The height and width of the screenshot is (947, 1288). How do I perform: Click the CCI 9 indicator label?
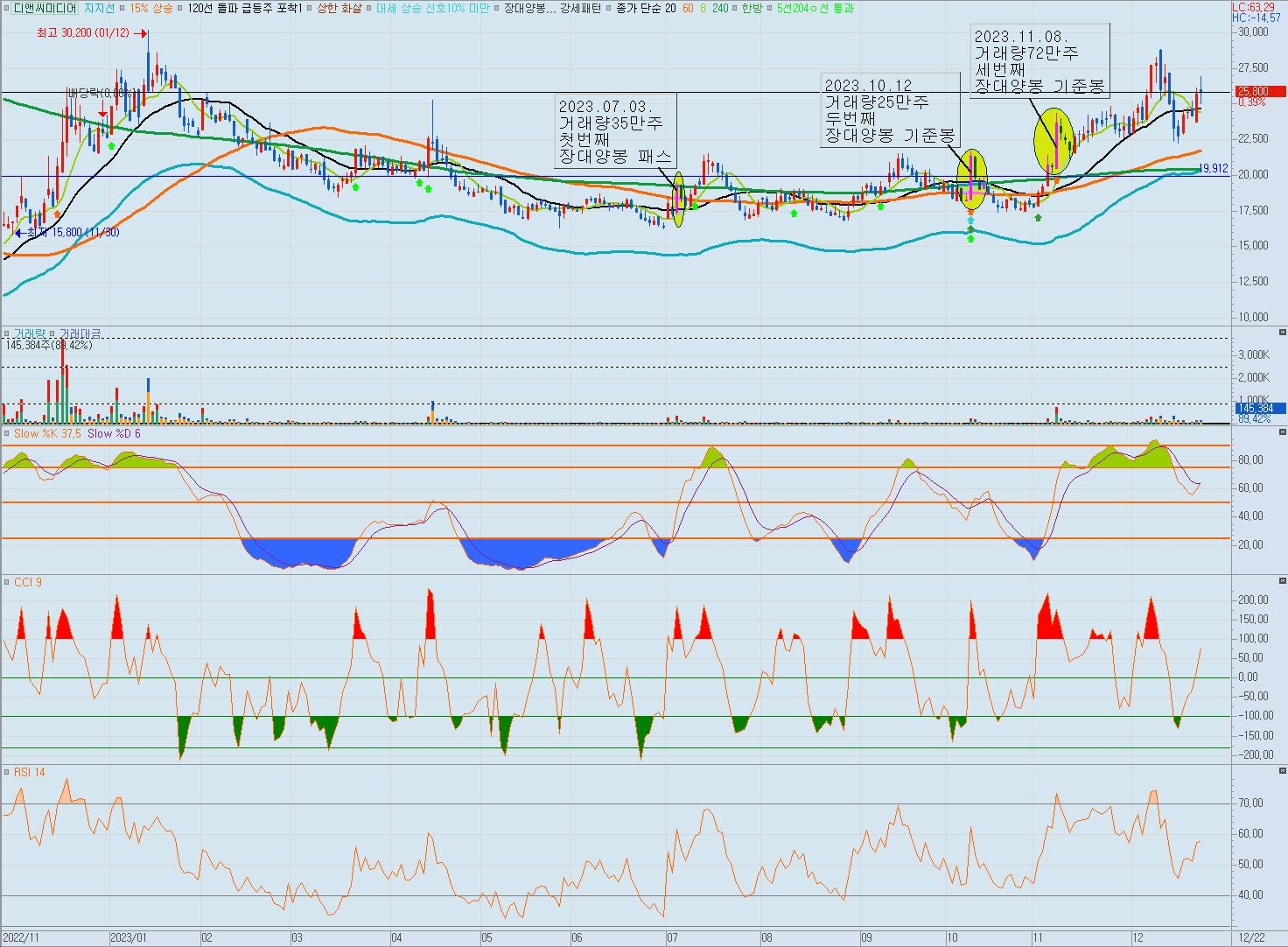(27, 582)
